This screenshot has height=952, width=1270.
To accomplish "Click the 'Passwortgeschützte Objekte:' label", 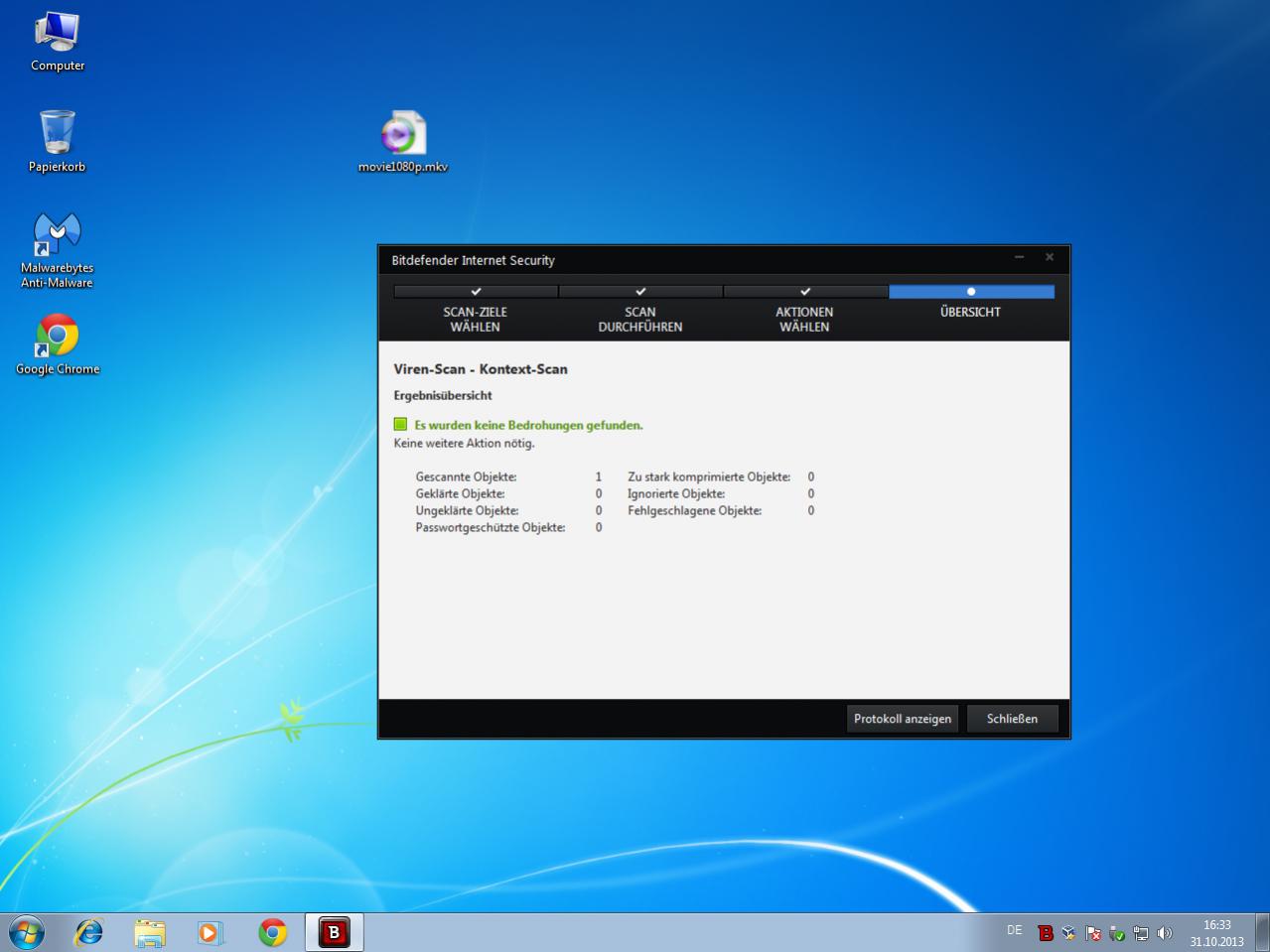I will click(x=491, y=527).
